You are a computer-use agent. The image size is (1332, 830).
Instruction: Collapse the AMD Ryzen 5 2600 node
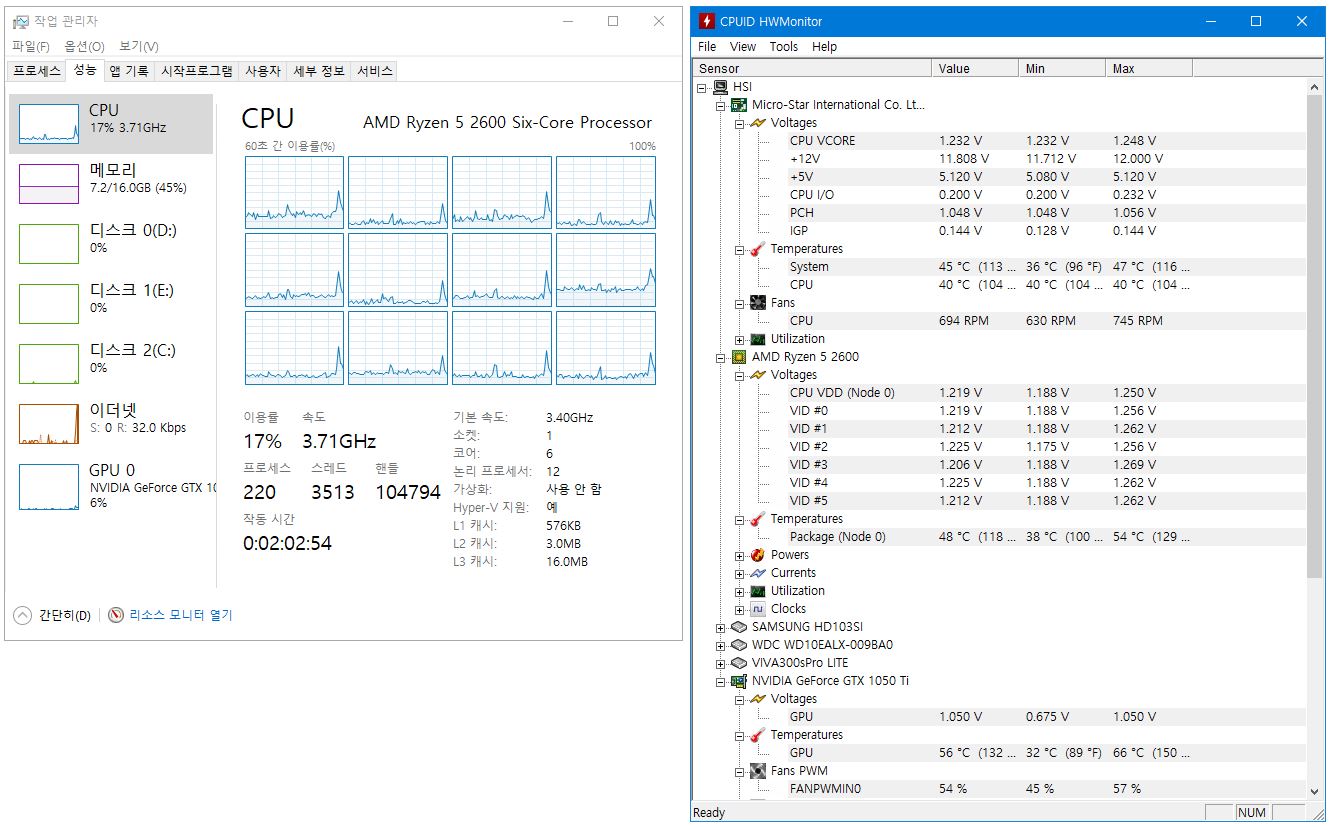pos(721,357)
